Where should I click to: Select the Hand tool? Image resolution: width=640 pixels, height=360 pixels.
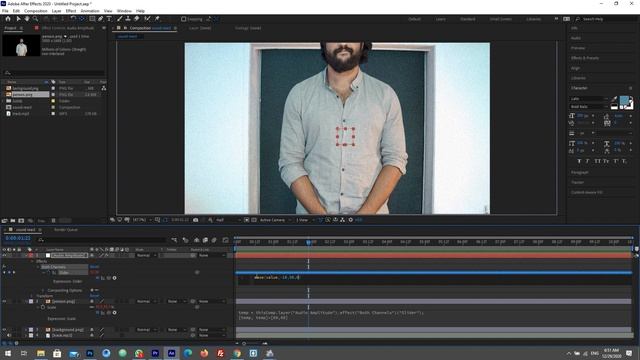(27, 19)
